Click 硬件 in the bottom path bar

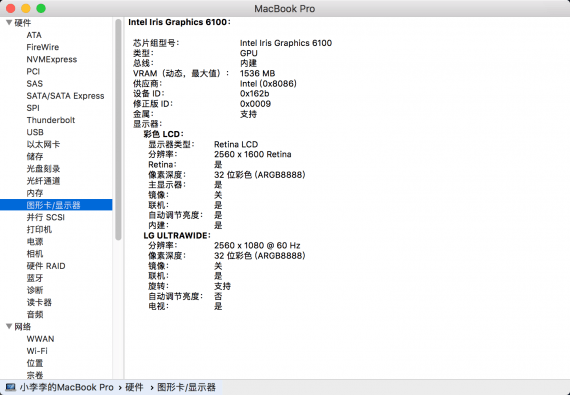134,387
